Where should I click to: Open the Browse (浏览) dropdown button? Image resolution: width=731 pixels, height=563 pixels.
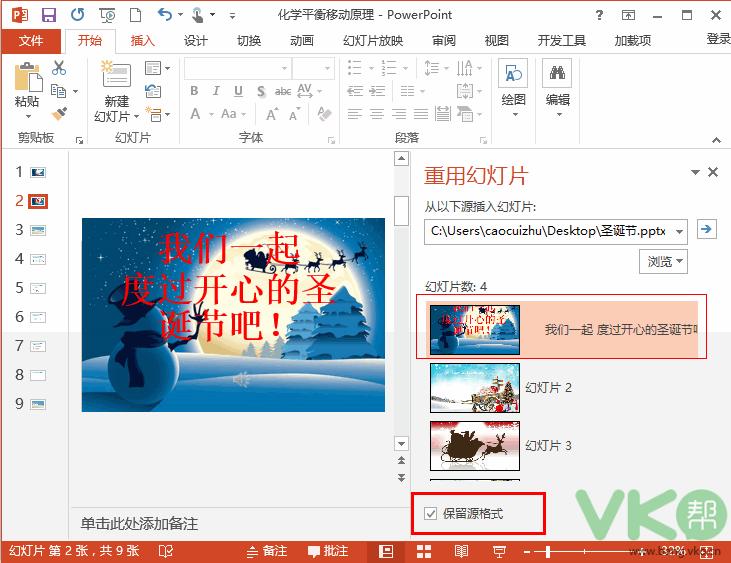point(663,261)
